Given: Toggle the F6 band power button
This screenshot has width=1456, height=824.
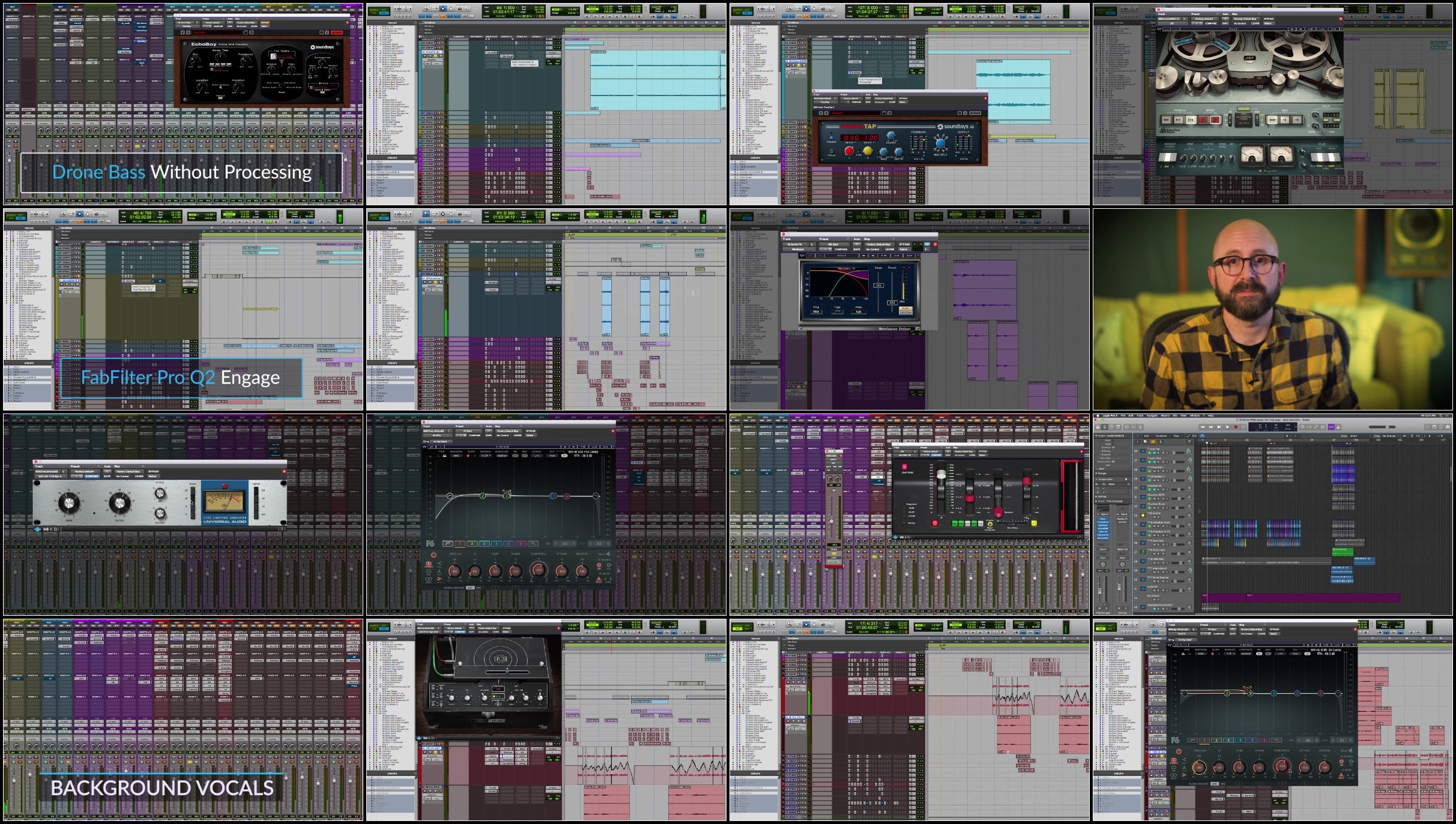Looking at the screenshot, I should point(433,555).
